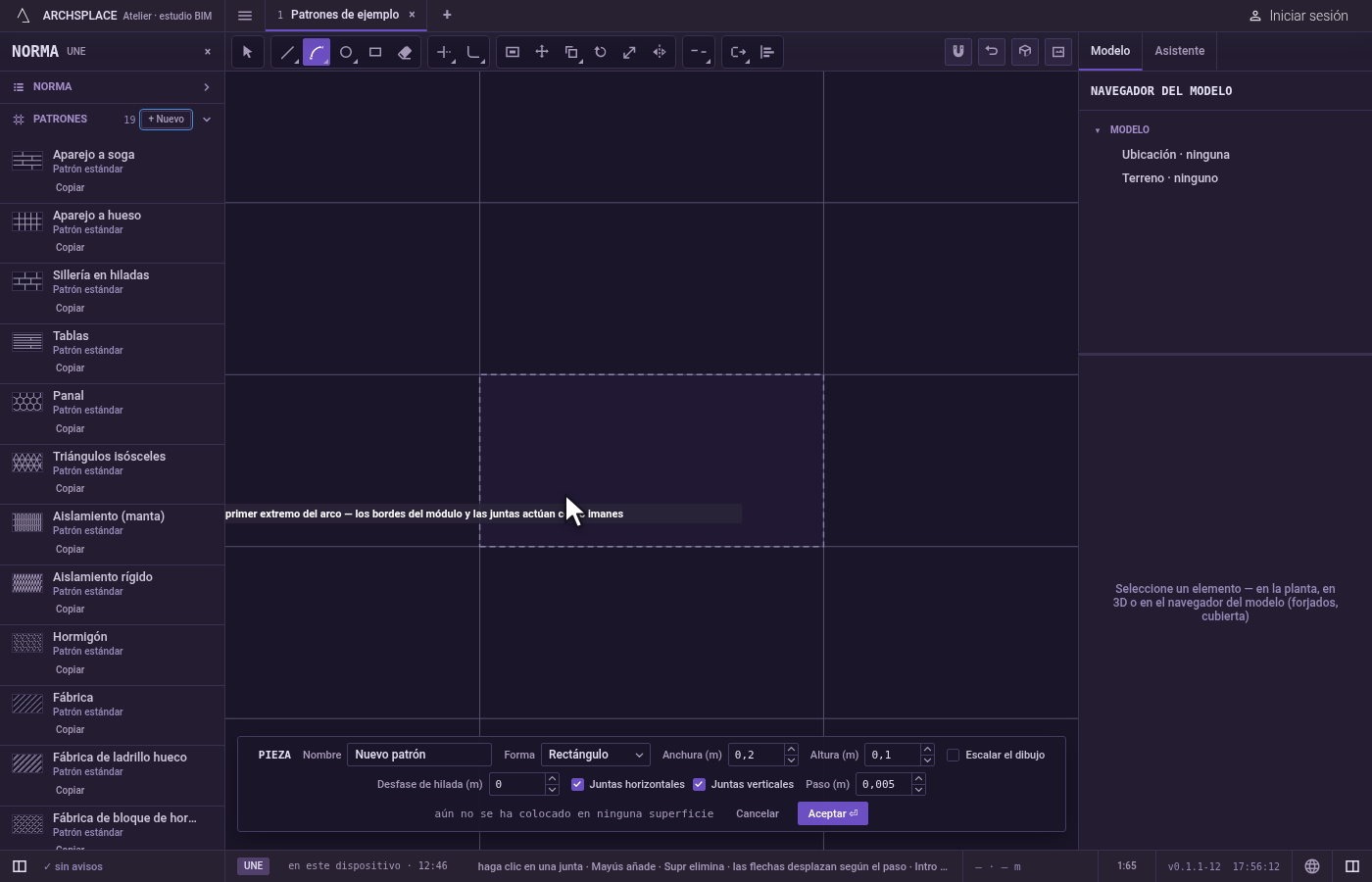Select the Panal pattern thumbnail
The height and width of the screenshot is (882, 1372).
coord(27,402)
